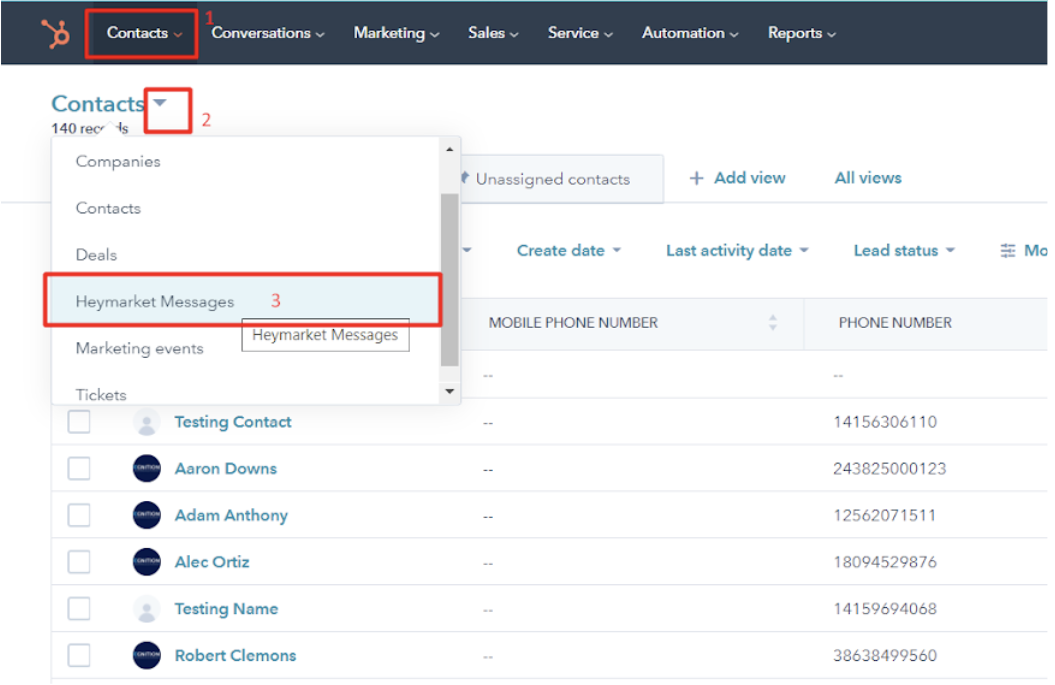This screenshot has height=685, width=1055.
Task: Click Mobile Phone Number column header
Action: tap(573, 322)
